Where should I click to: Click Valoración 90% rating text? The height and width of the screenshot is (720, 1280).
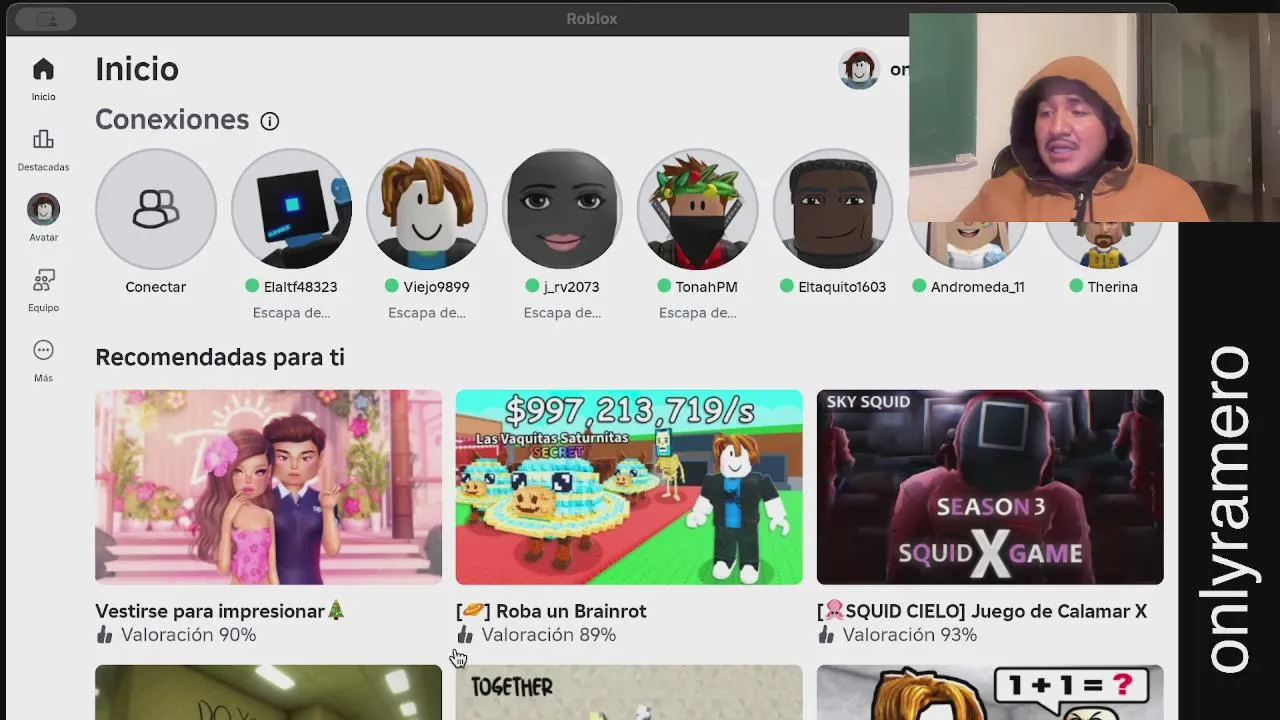coord(188,635)
